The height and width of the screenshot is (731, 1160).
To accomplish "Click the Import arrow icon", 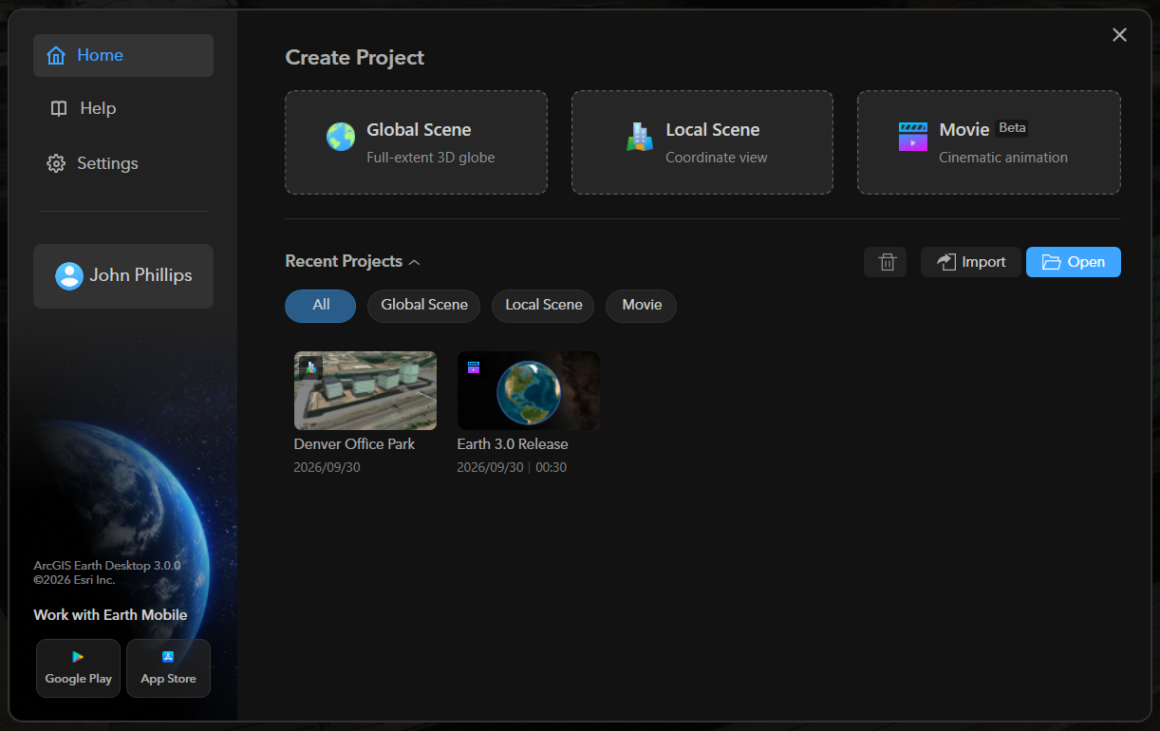I will (x=946, y=262).
